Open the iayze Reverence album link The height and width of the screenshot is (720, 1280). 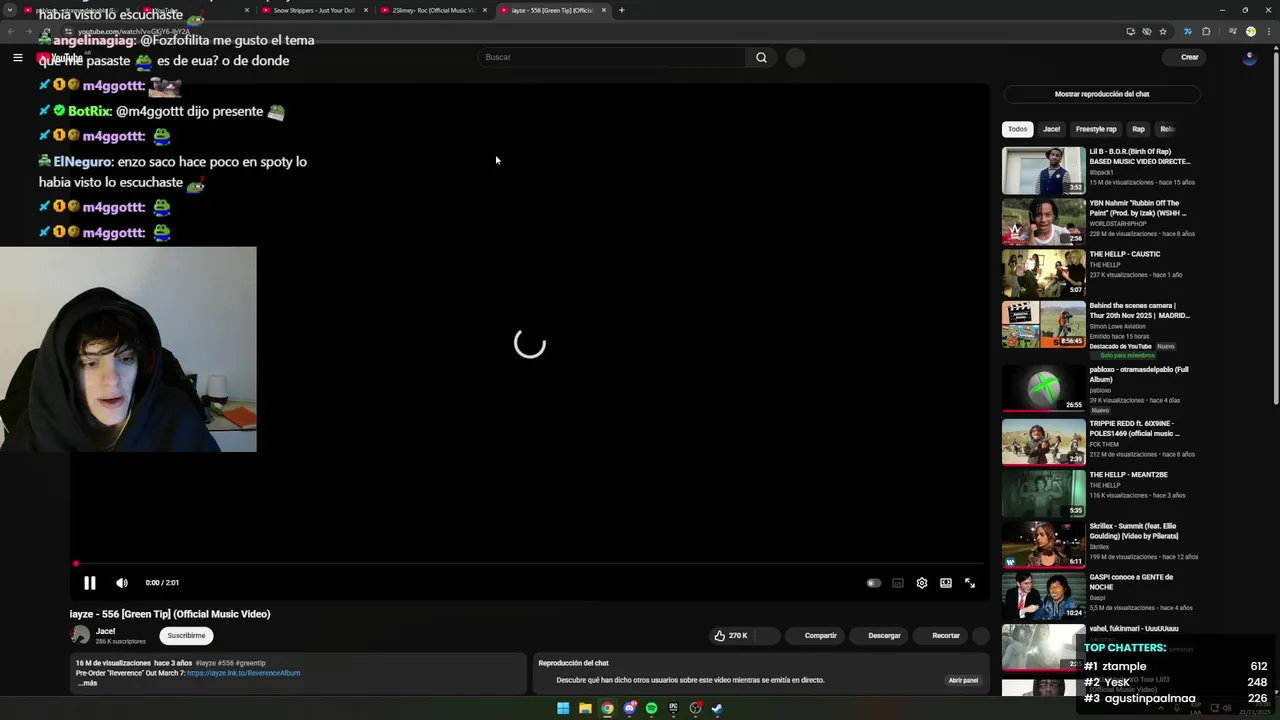tap(243, 673)
